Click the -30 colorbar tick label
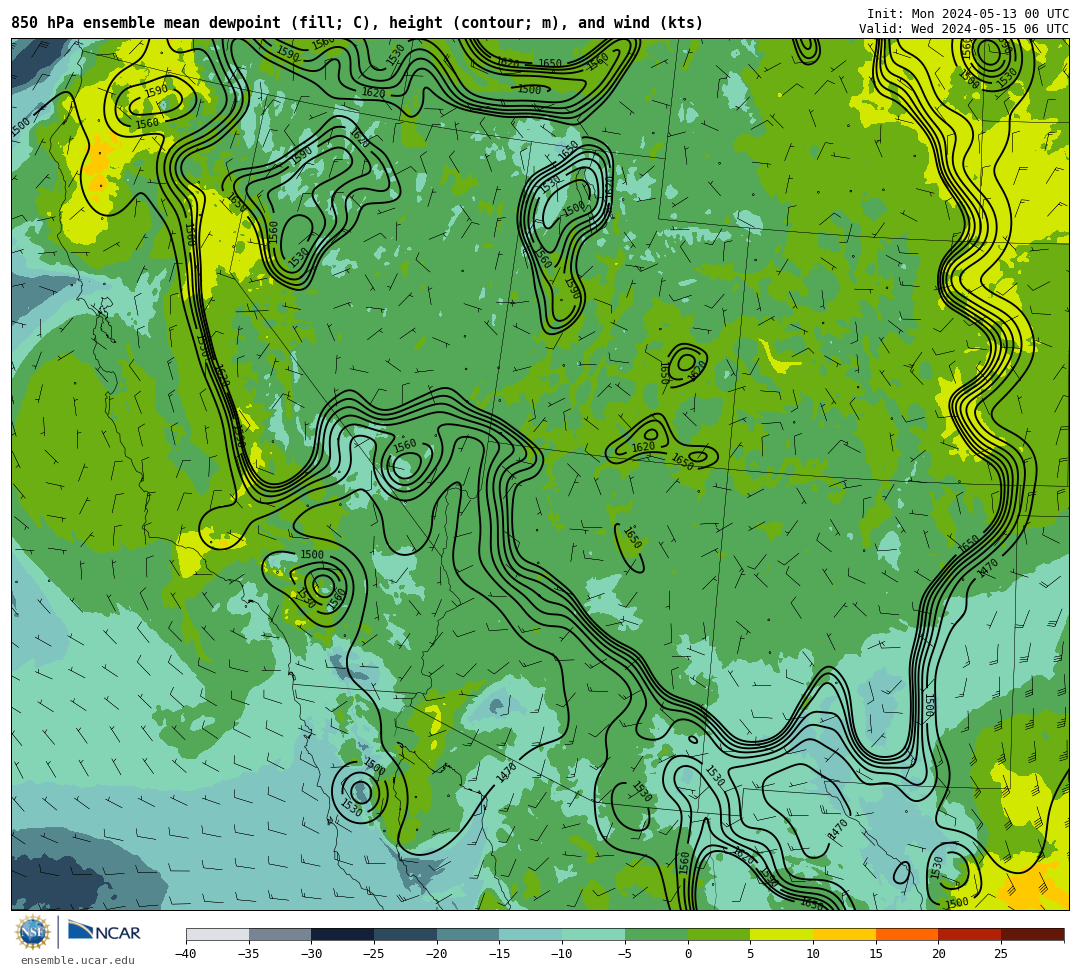The width and height of the screenshot is (1080, 973). tap(311, 954)
